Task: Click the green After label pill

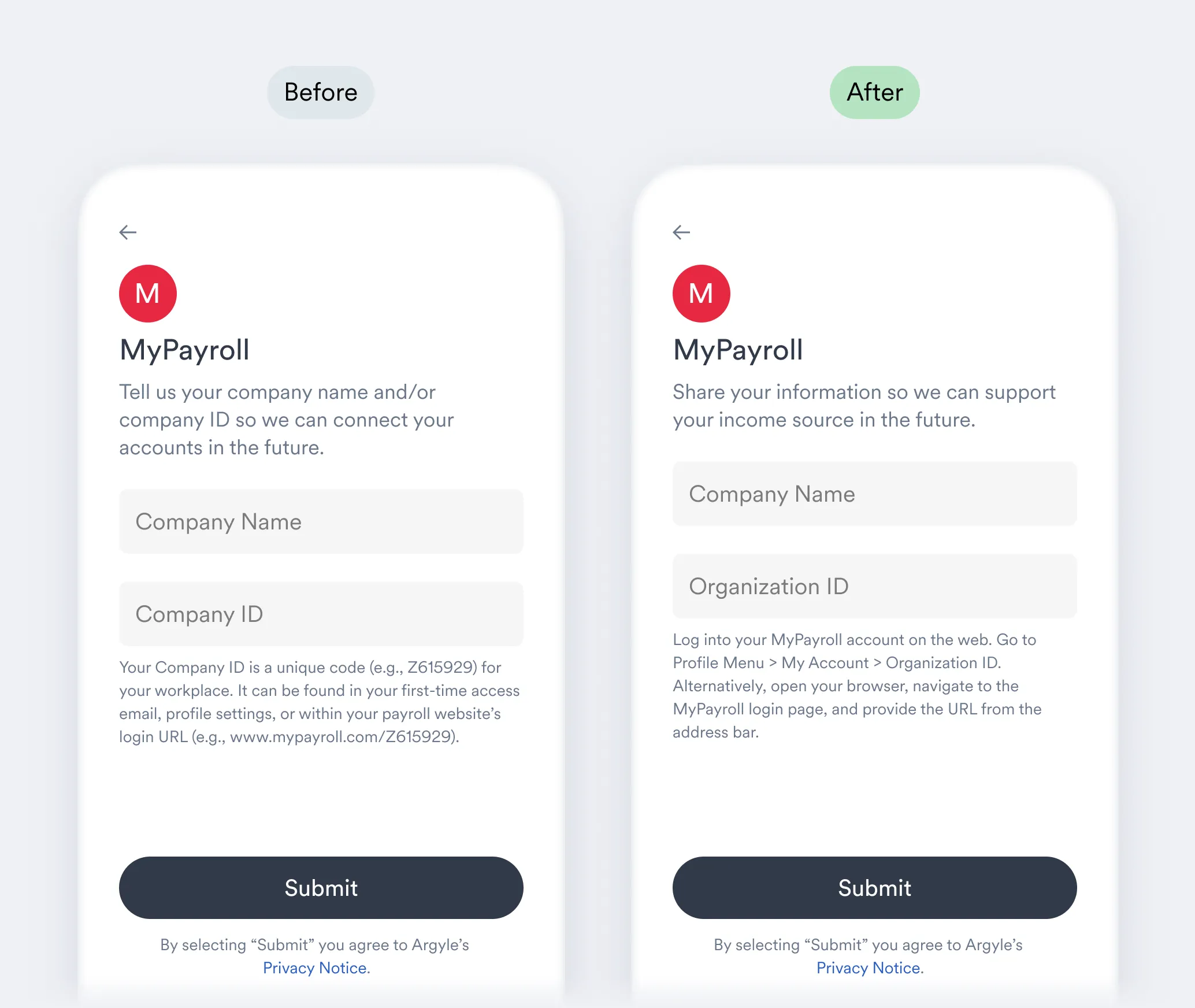Action: click(875, 92)
